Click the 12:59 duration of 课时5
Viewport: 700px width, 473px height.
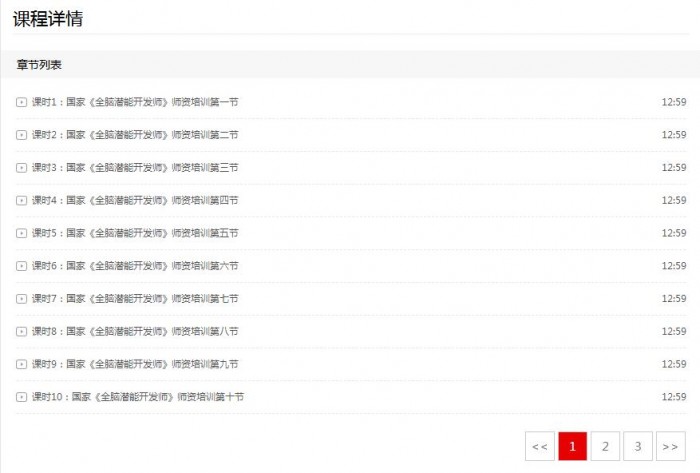click(674, 233)
